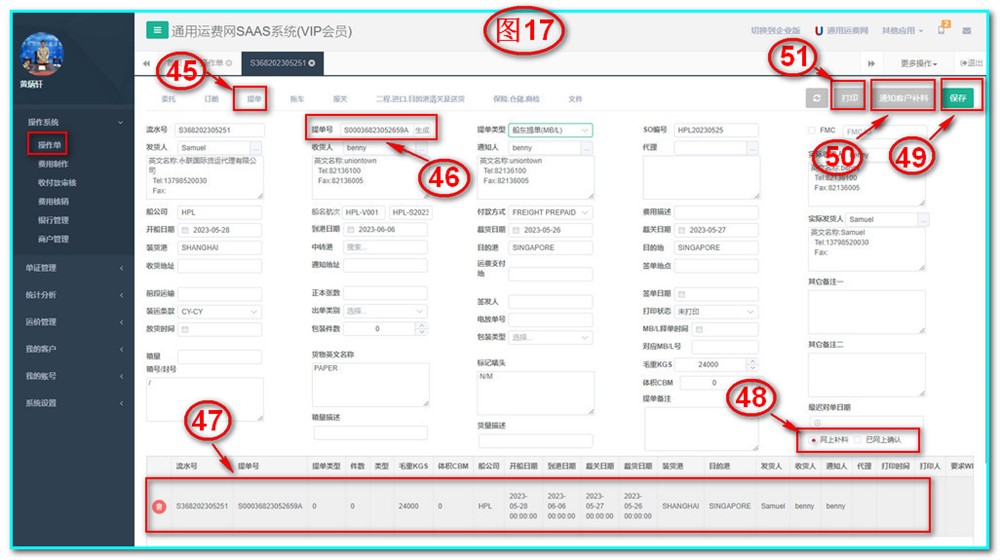Click the 通知客户补料 button
Image resolution: width=1000 pixels, height=560 pixels.
click(903, 99)
